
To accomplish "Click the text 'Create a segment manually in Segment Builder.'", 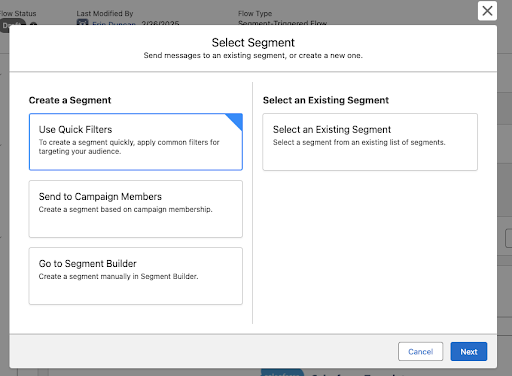I will (x=118, y=276).
